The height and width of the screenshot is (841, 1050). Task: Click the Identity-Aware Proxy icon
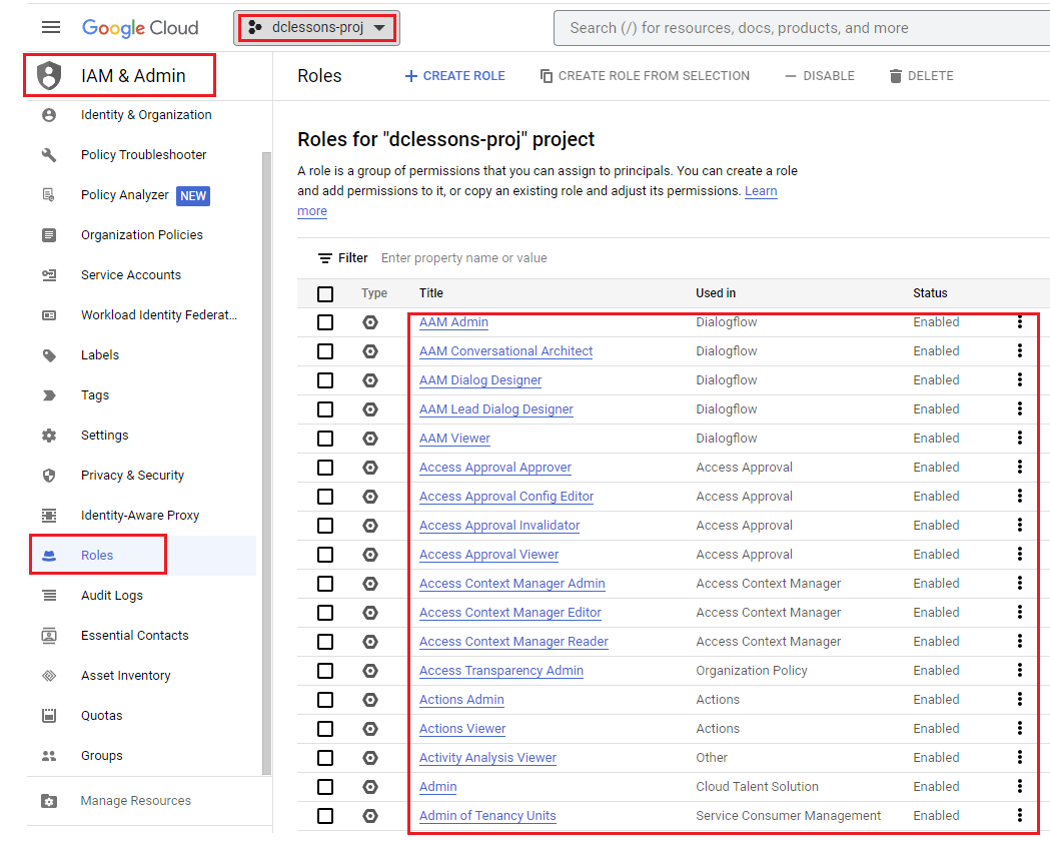(x=49, y=515)
